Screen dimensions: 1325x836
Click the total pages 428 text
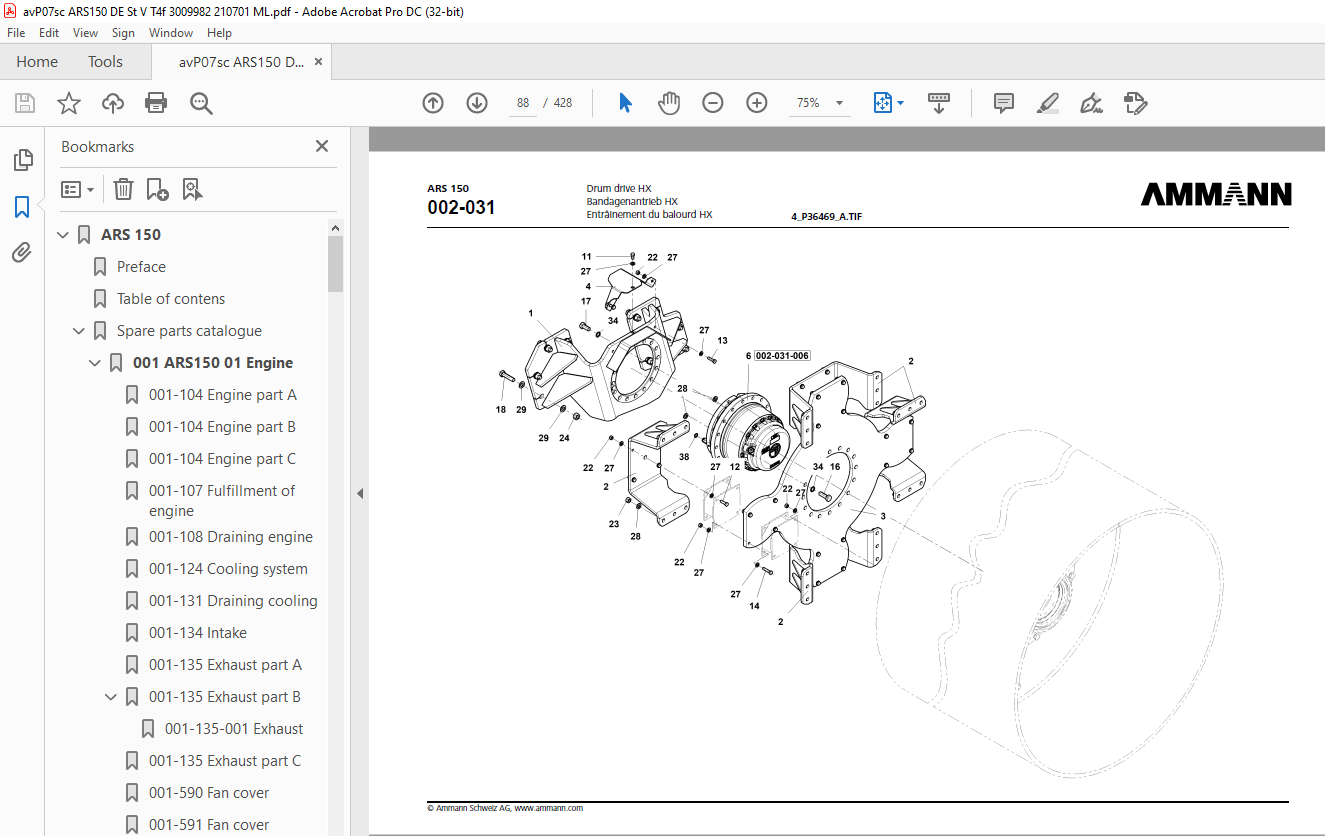coord(563,103)
